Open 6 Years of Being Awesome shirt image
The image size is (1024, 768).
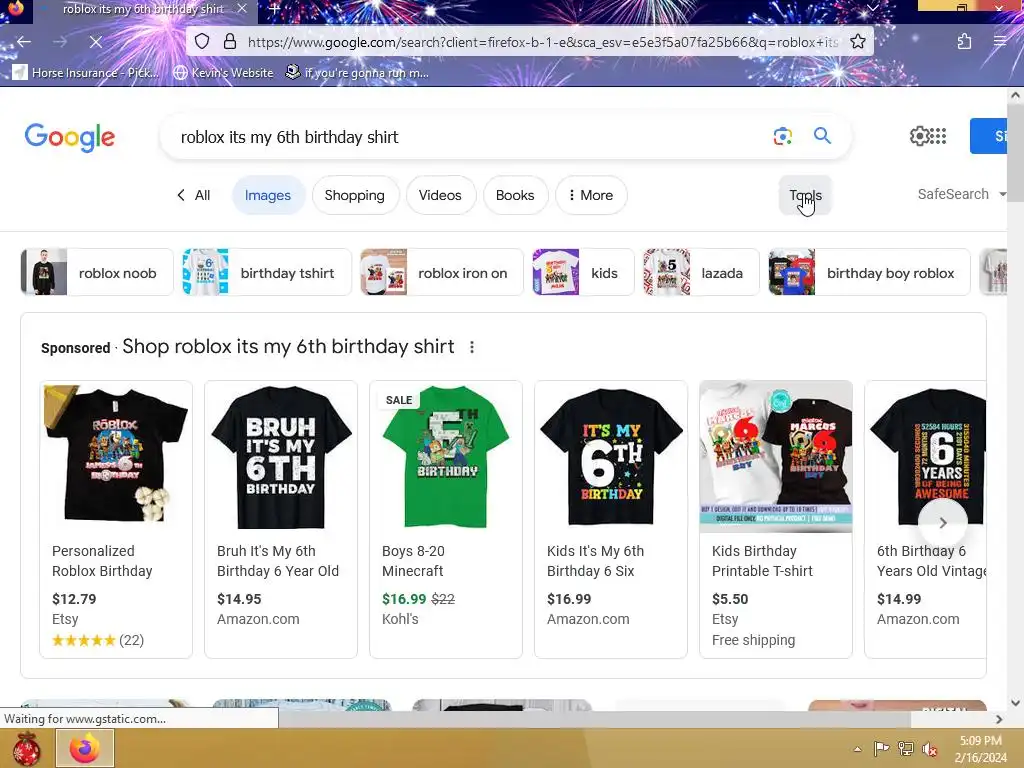click(926, 456)
